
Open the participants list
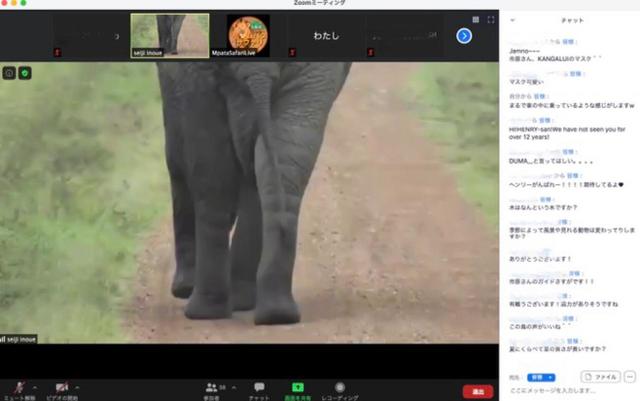pos(211,387)
